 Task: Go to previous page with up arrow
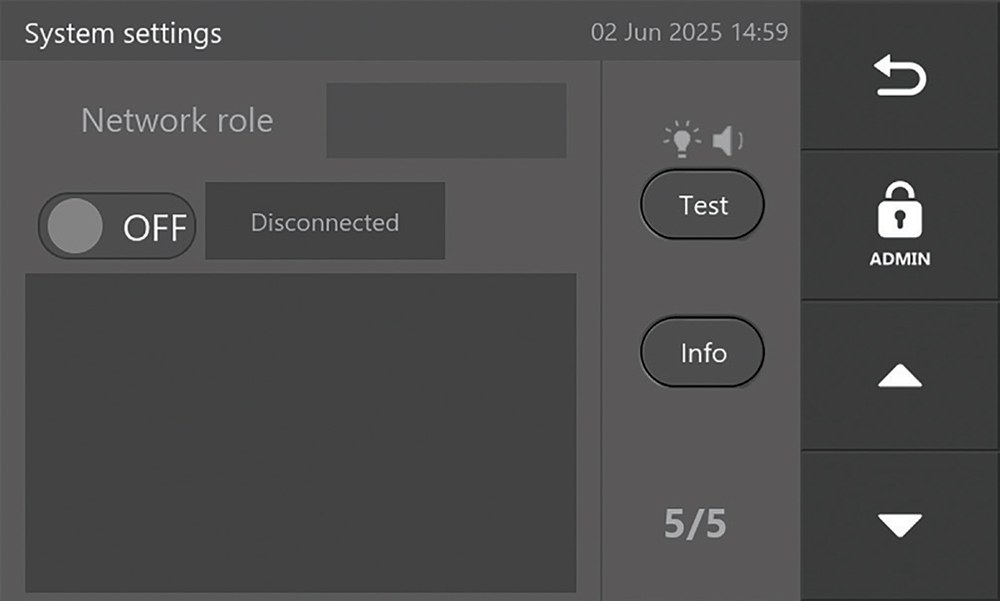(899, 376)
